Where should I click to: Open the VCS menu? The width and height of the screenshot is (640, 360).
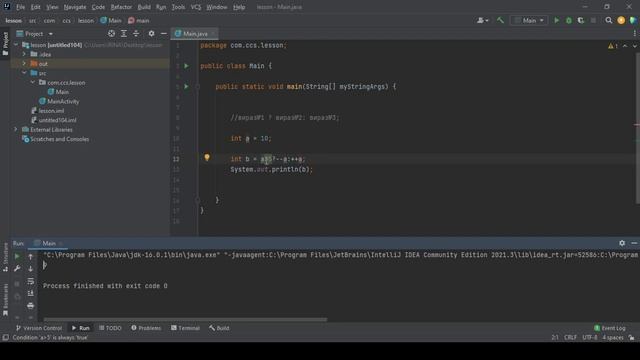coord(196,7)
